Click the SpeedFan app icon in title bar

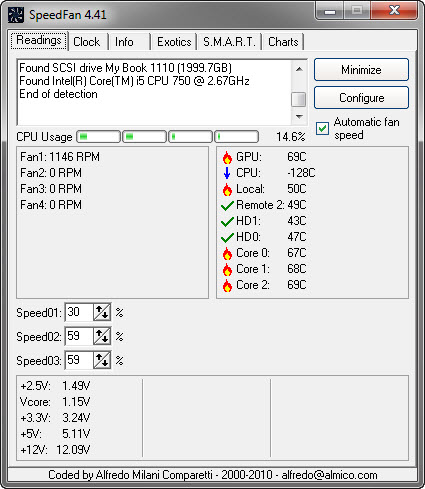tap(16, 15)
